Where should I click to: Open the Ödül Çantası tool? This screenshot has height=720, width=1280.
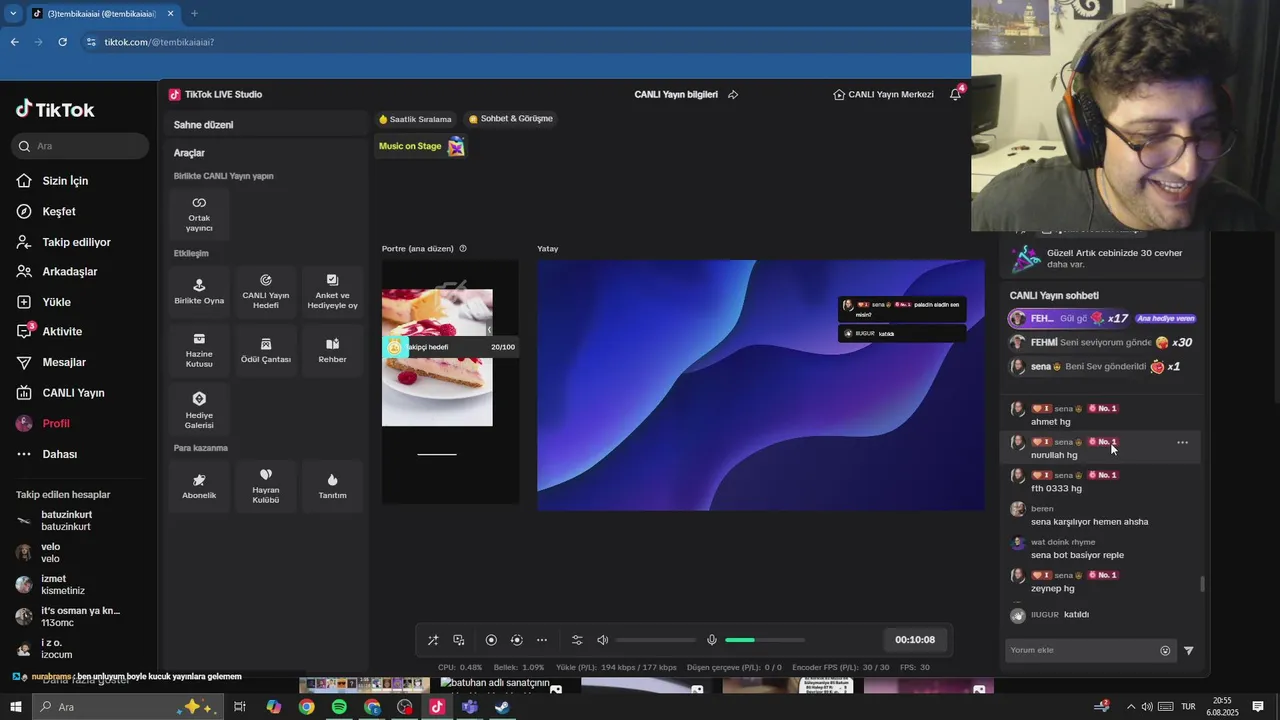tap(266, 350)
